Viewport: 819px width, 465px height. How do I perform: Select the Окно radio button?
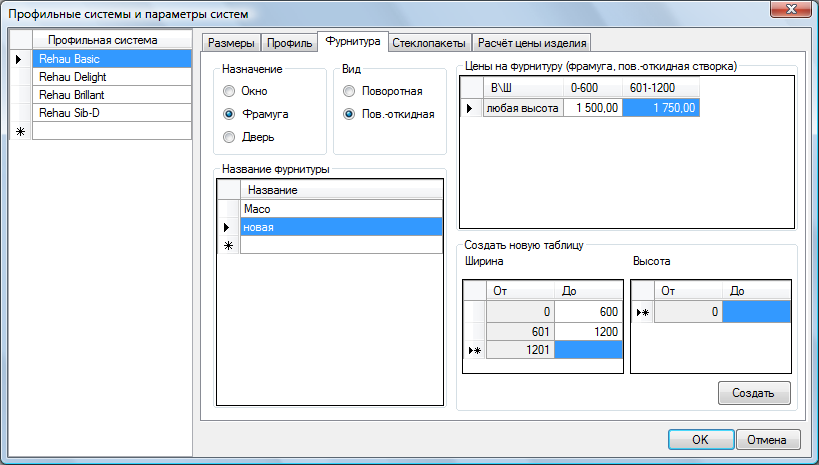pyautogui.click(x=230, y=91)
